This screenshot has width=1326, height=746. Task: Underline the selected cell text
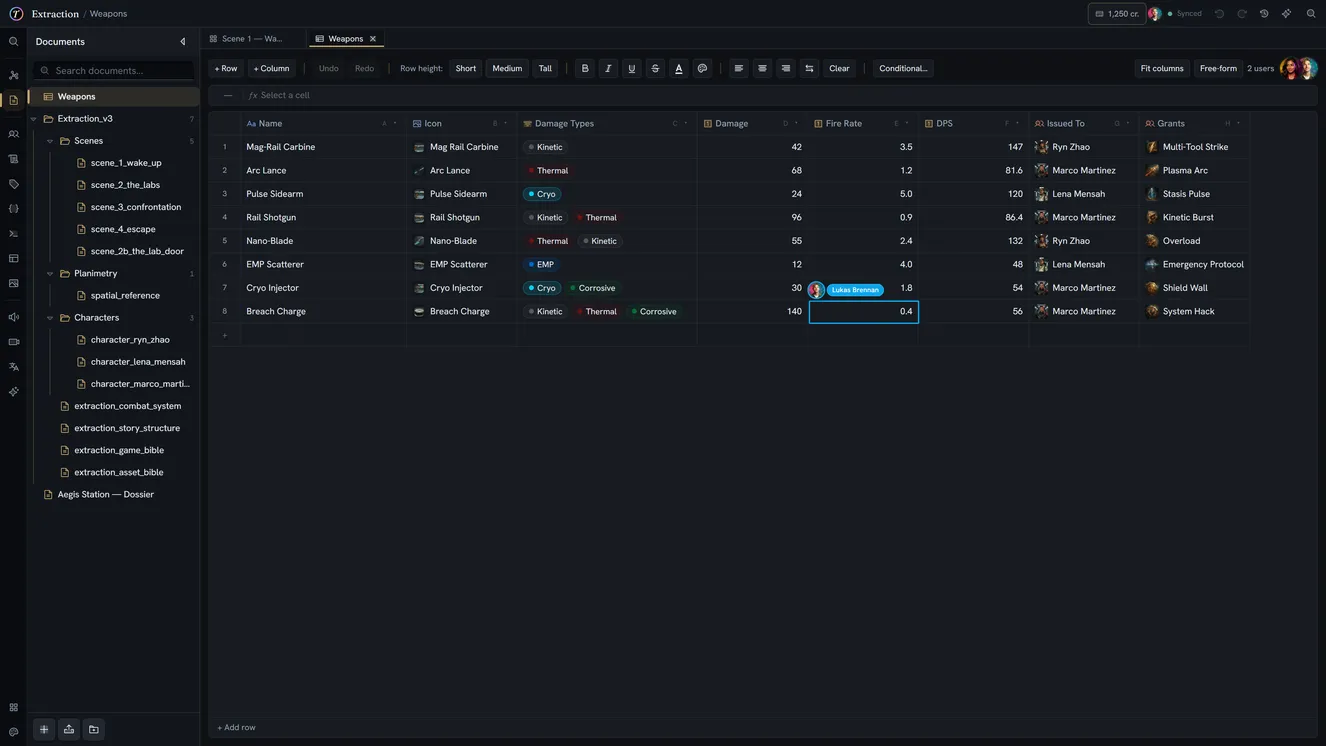coord(632,69)
